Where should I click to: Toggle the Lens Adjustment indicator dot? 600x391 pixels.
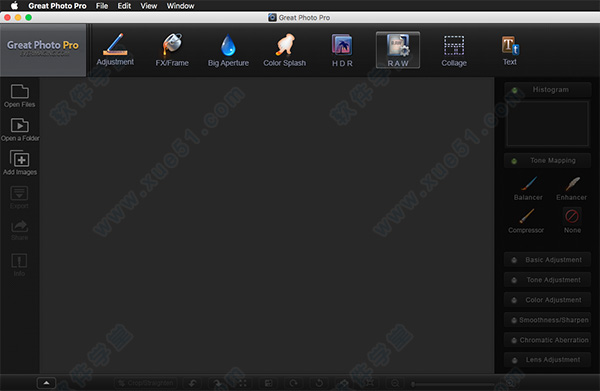515,360
